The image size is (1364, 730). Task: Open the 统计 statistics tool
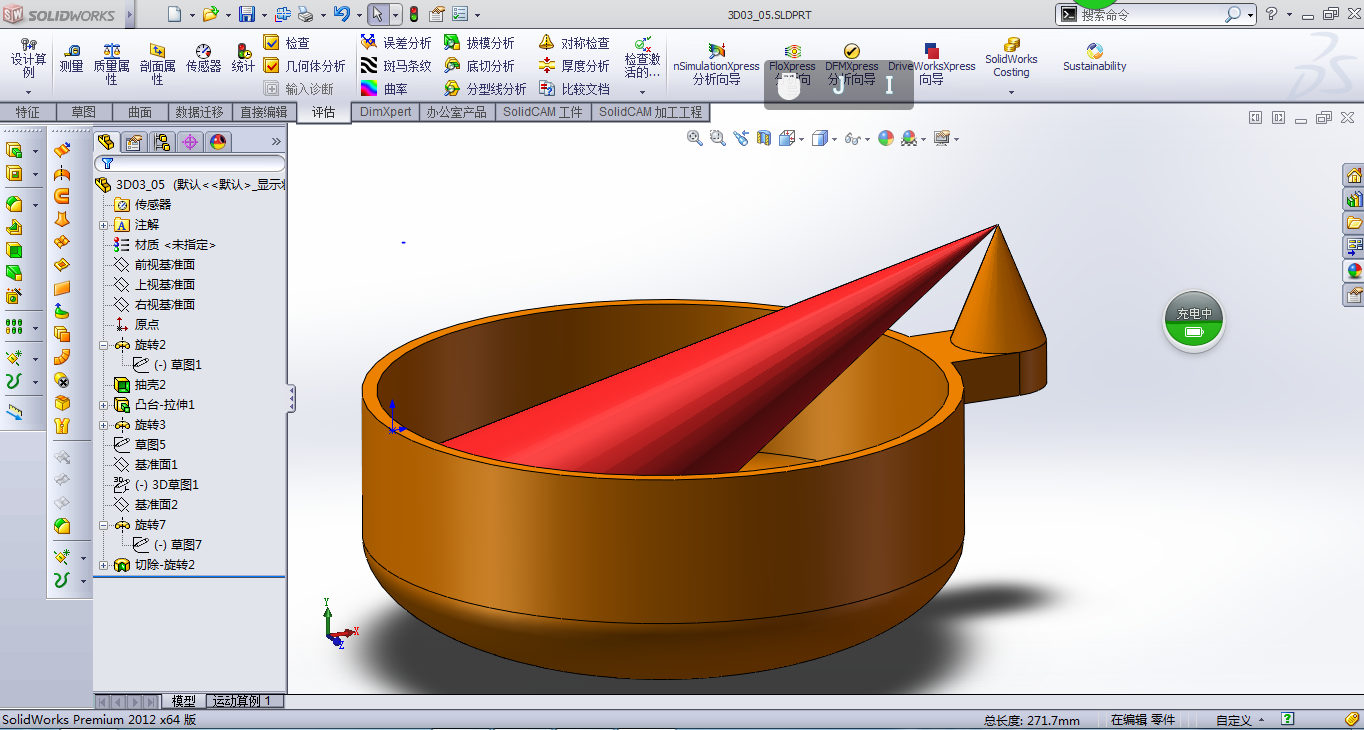[x=243, y=58]
